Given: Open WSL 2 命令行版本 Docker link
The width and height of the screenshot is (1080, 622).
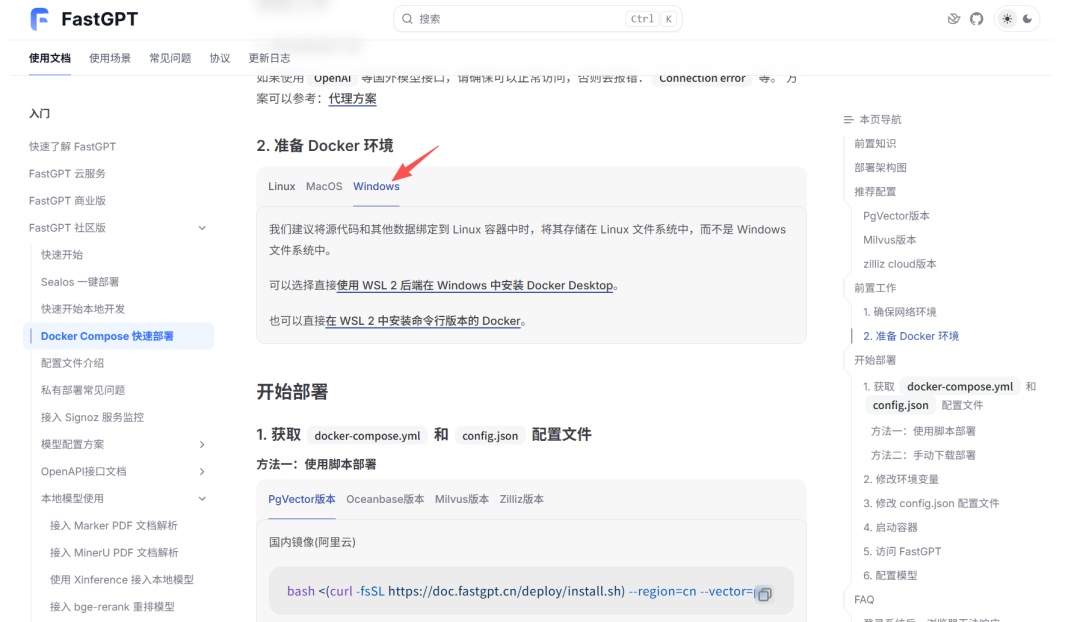Looking at the screenshot, I should [x=423, y=321].
